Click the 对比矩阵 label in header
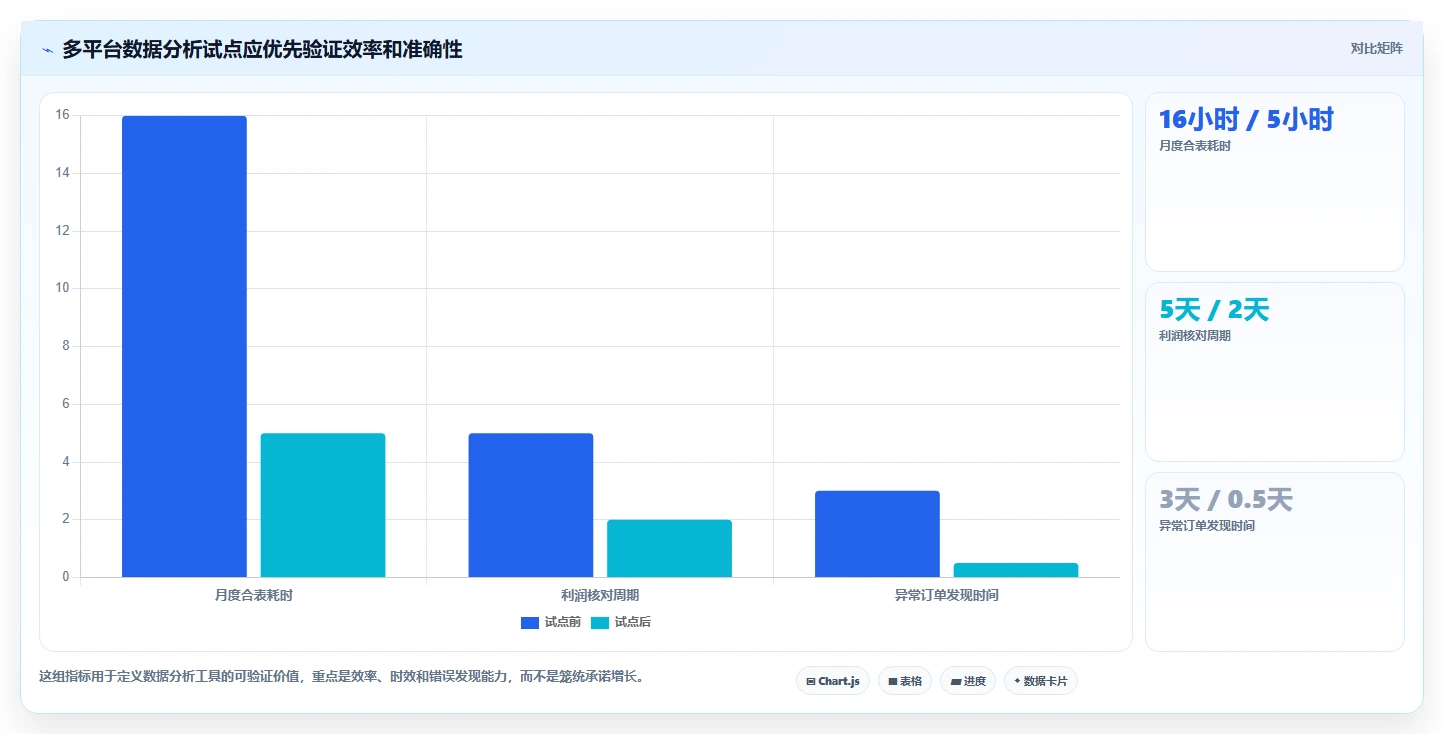Viewport: 1444px width, 734px height. (x=1376, y=48)
